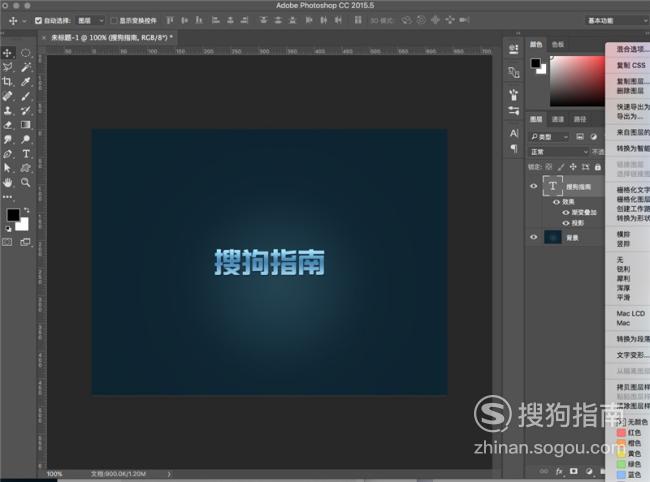The height and width of the screenshot is (482, 650).
Task: Switch to the 通道 tab
Action: point(558,119)
